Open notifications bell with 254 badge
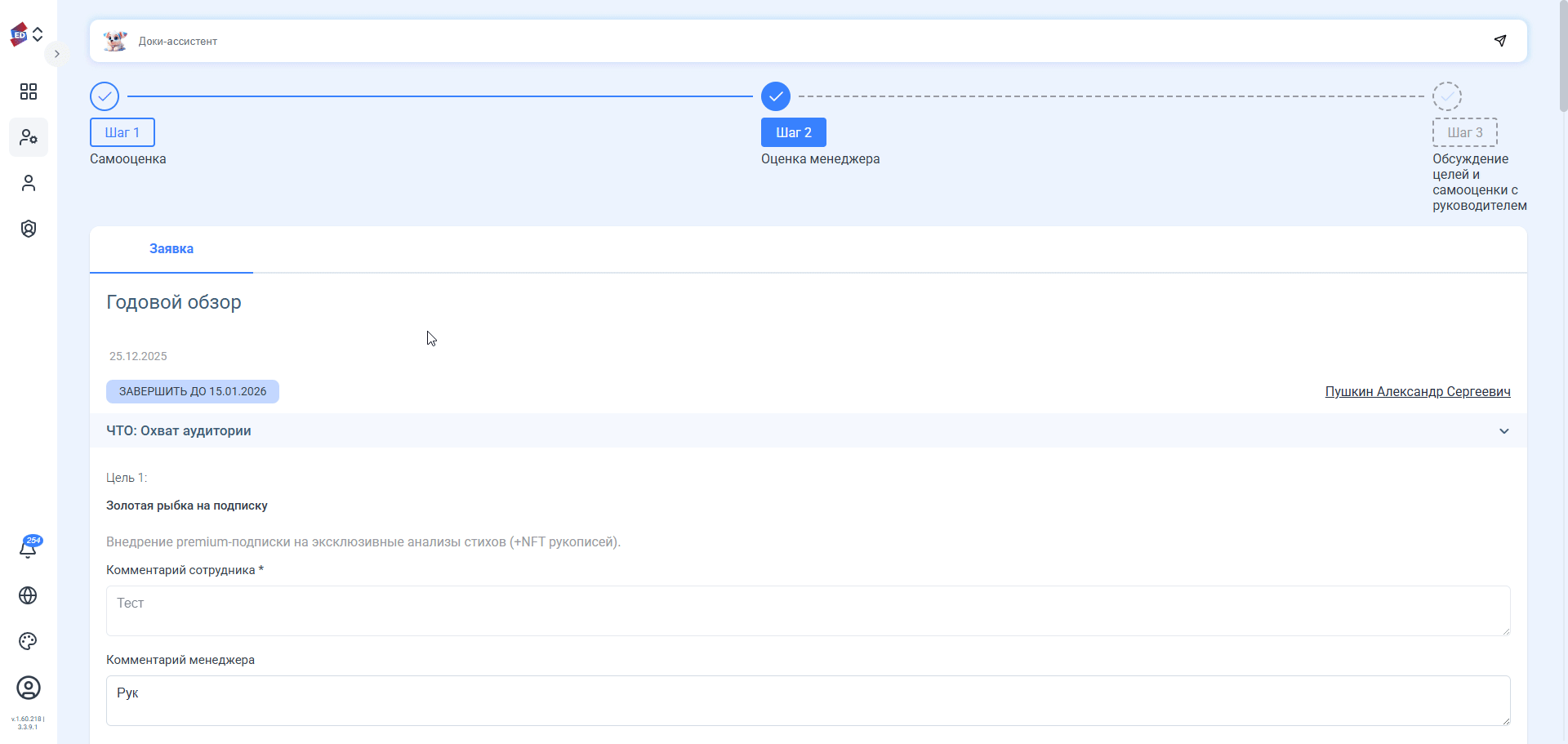 (x=28, y=549)
